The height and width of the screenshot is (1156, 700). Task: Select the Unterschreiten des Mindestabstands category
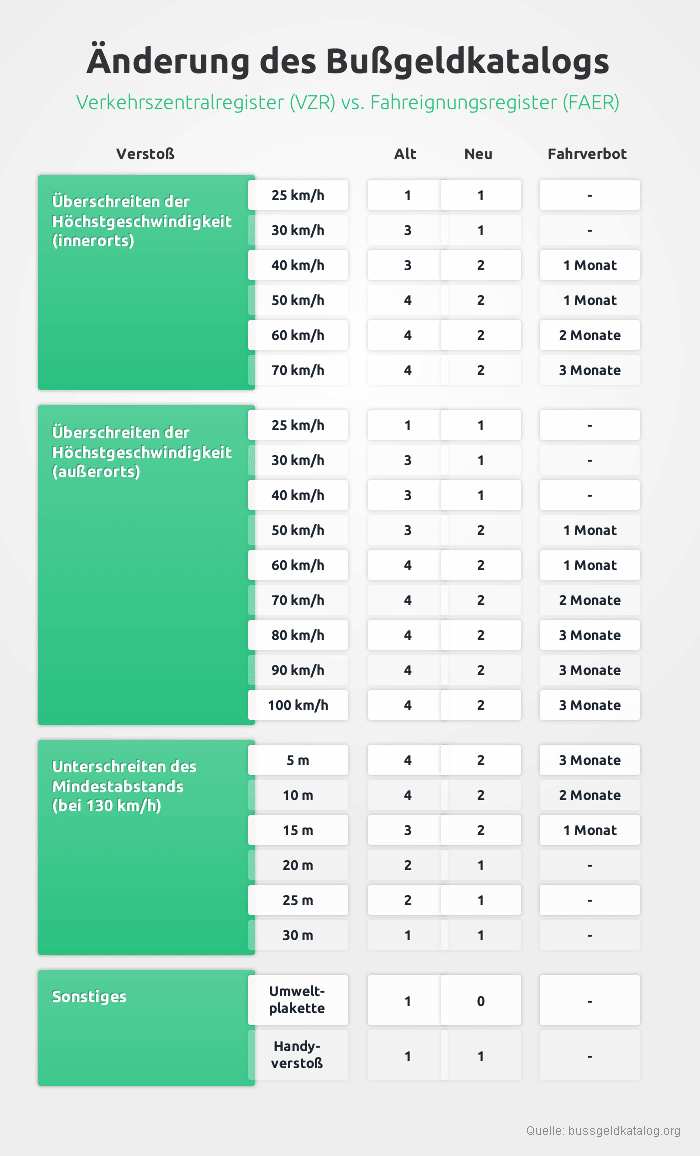tap(146, 847)
